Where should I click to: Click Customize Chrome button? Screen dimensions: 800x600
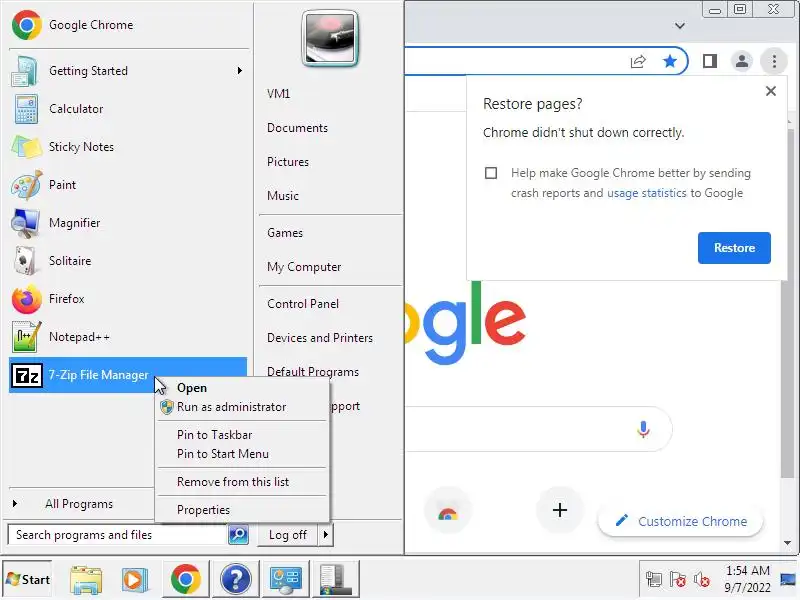coord(680,521)
